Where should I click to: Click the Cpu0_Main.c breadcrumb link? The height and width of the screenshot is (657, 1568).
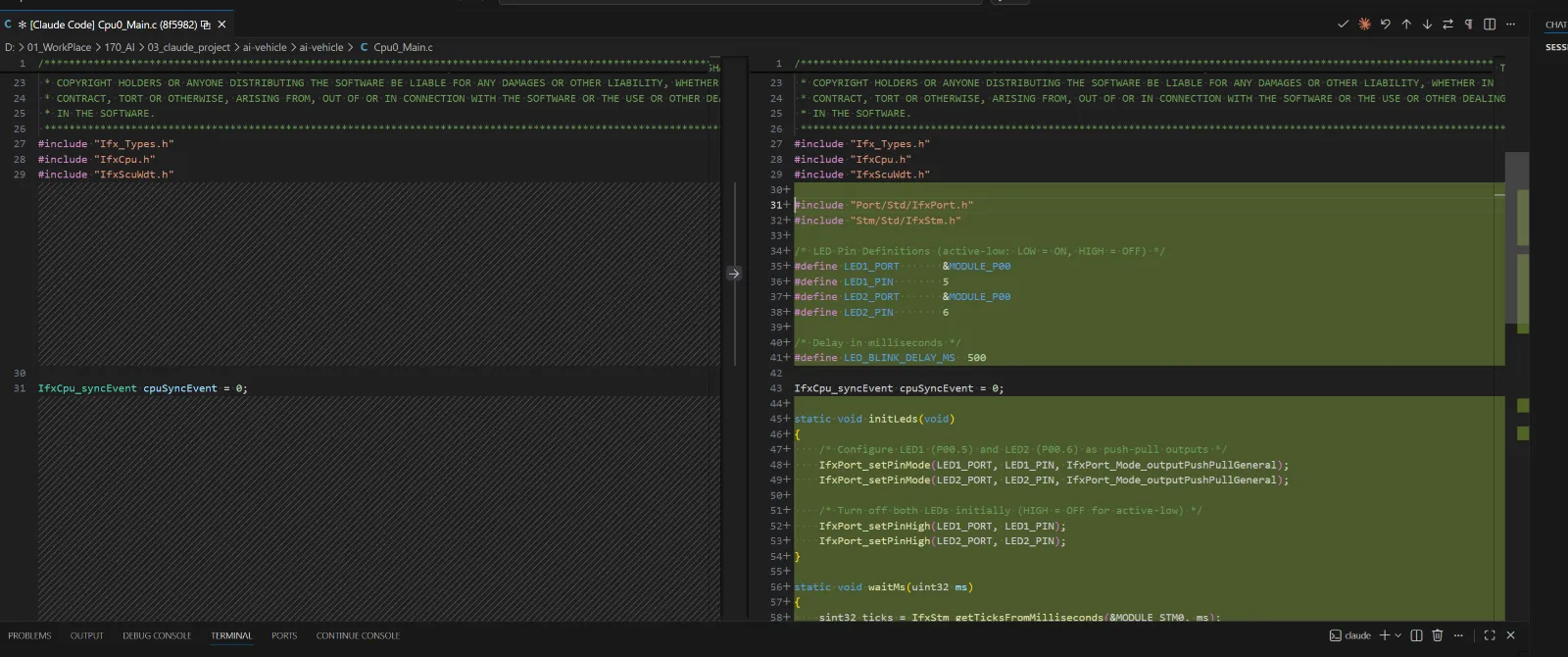tap(402, 47)
